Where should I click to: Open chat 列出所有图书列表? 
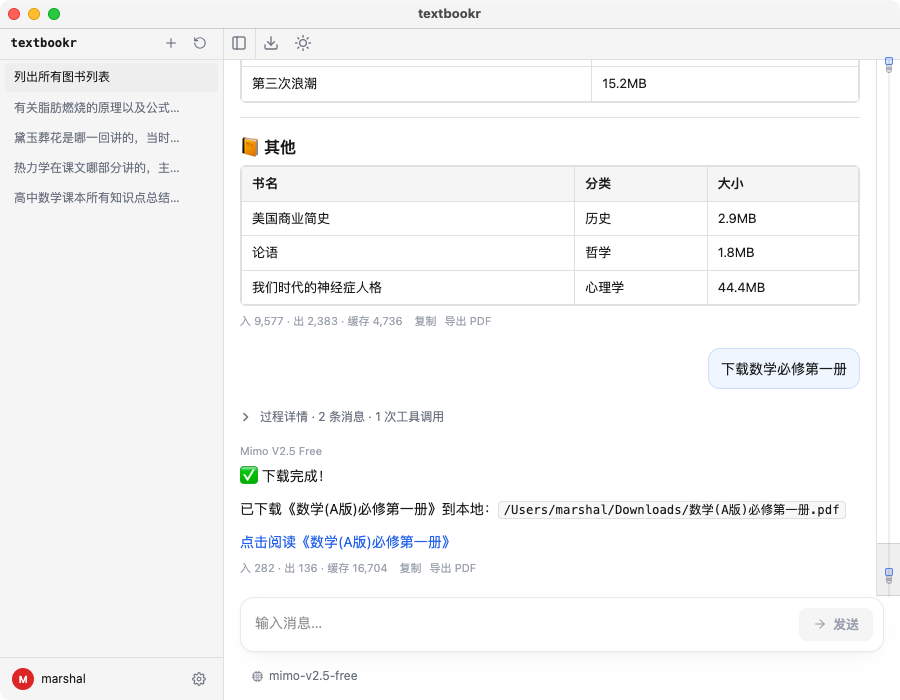(x=111, y=77)
